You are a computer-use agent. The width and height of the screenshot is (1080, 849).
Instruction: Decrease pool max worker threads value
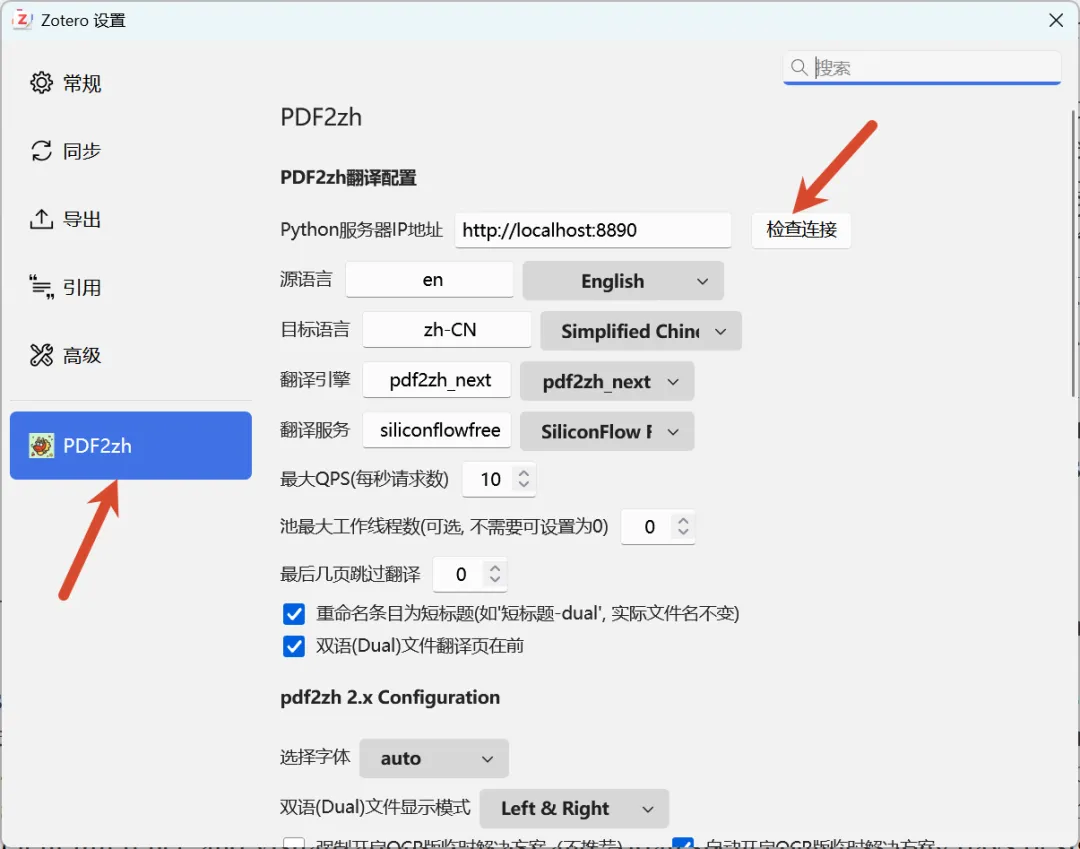point(683,532)
